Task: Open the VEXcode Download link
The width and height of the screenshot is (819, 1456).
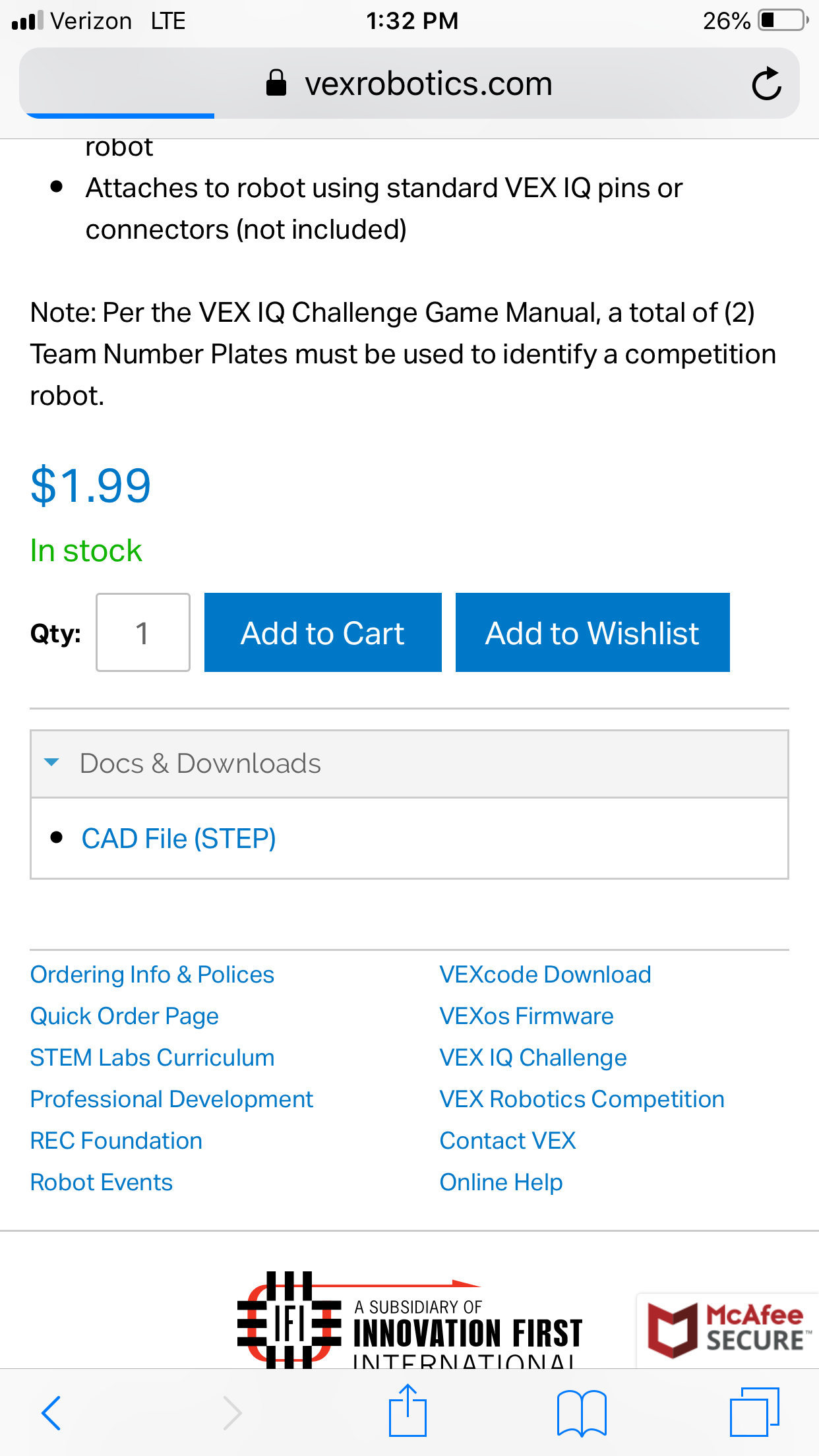Action: pyautogui.click(x=545, y=975)
